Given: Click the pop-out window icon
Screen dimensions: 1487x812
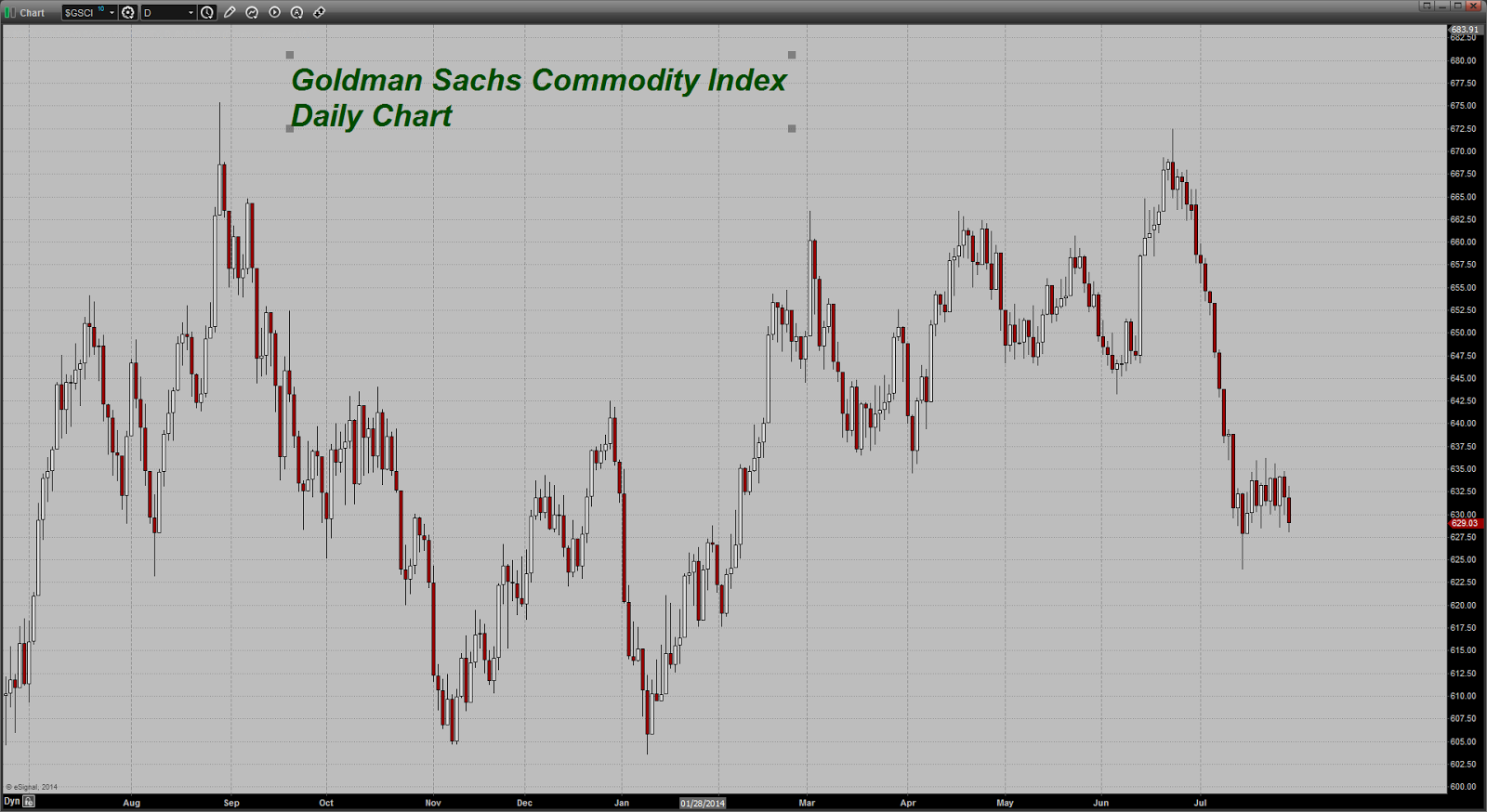Looking at the screenshot, I should coord(1427,6).
